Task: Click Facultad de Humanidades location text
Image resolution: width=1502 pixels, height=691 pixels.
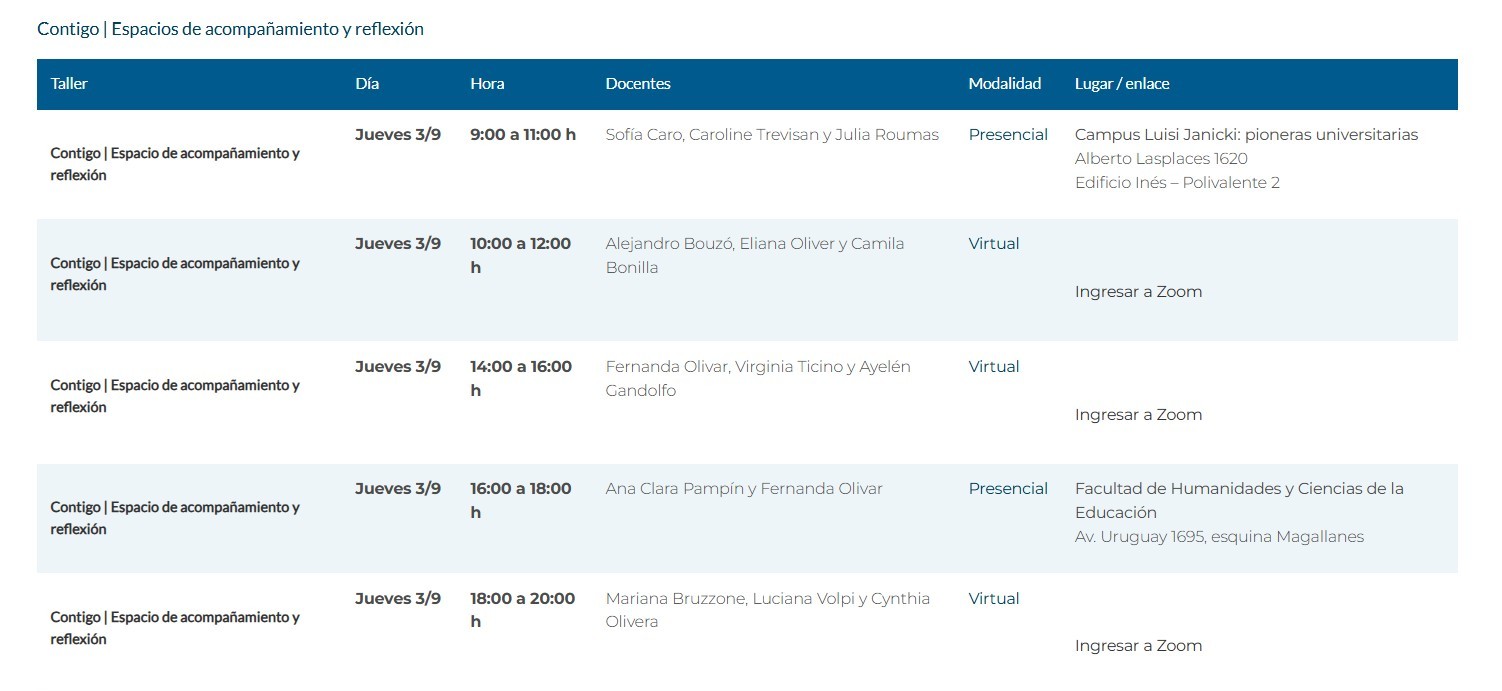Action: pyautogui.click(x=1239, y=501)
